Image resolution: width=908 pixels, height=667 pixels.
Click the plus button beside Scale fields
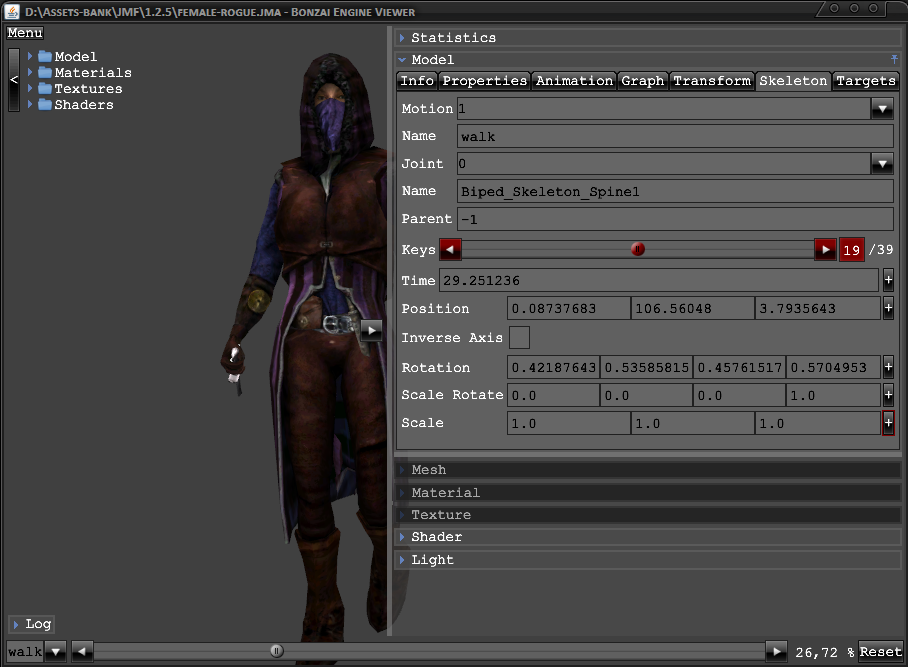pyautogui.click(x=888, y=423)
